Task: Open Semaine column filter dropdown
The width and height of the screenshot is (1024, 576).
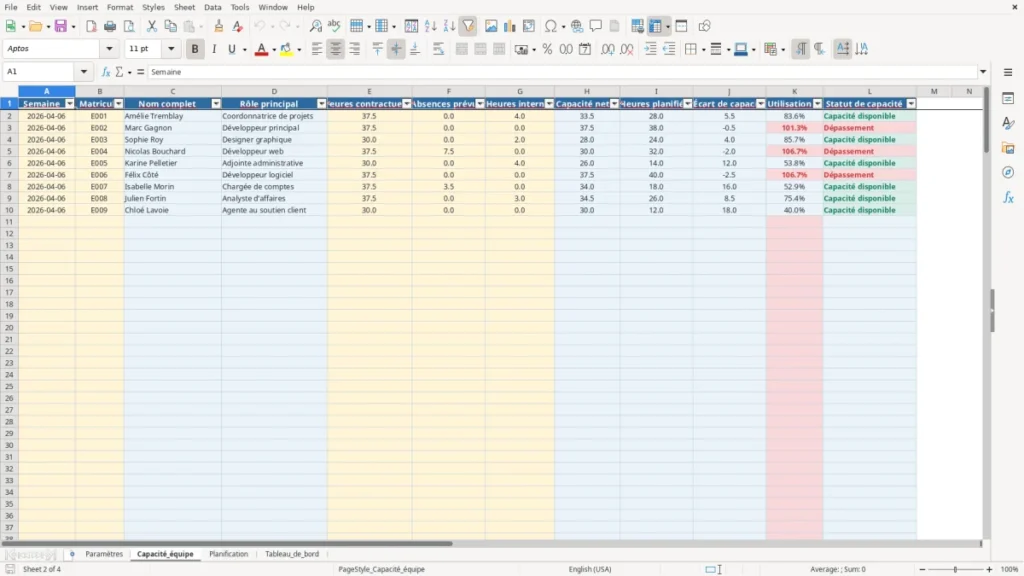Action: [x=70, y=104]
